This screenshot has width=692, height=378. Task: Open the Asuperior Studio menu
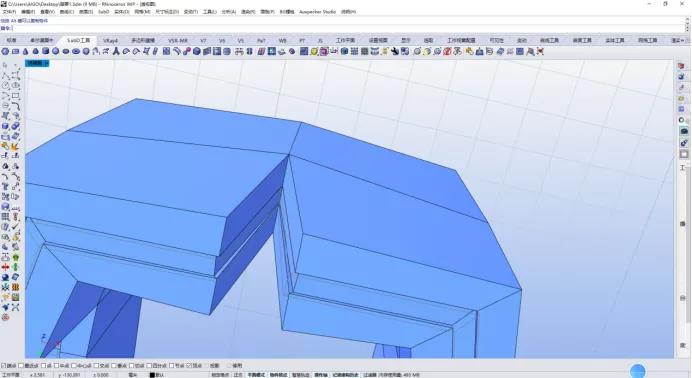click(x=317, y=12)
